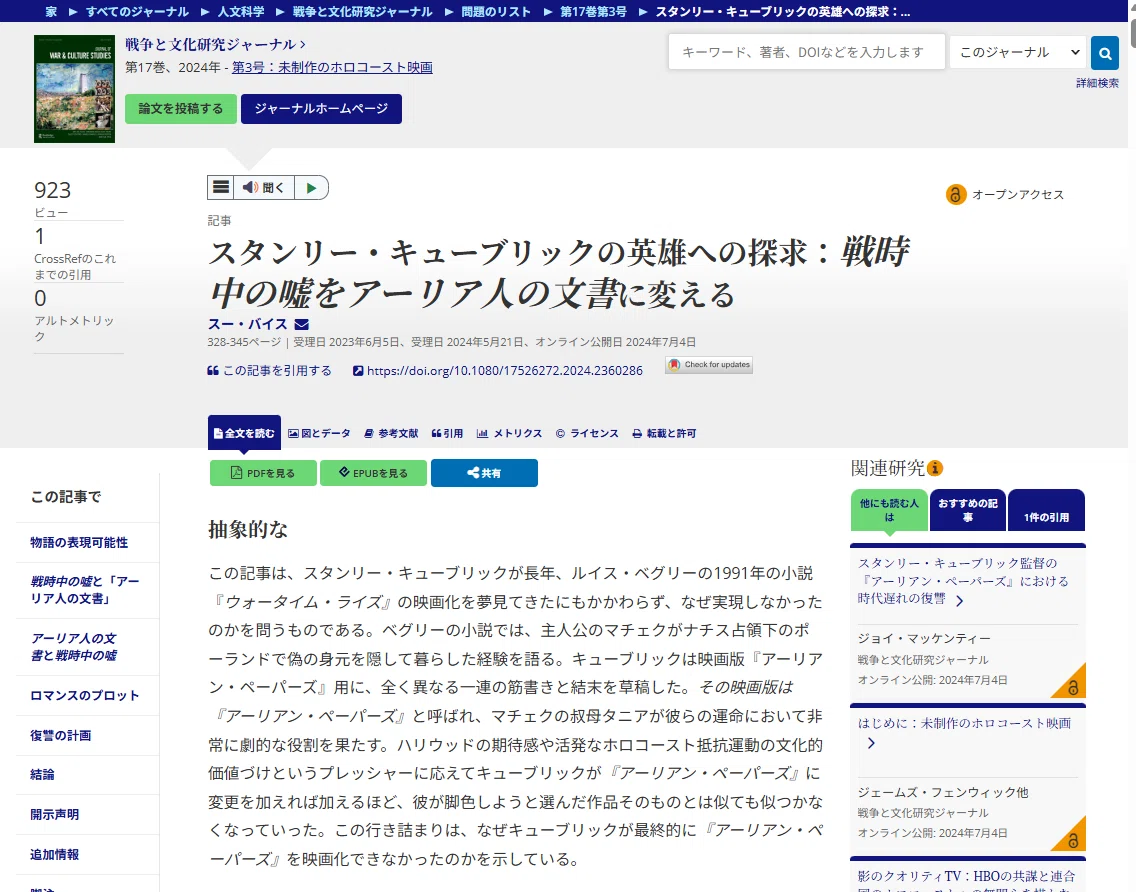
Task: Click the 論文を投稿する button
Action: [x=180, y=109]
